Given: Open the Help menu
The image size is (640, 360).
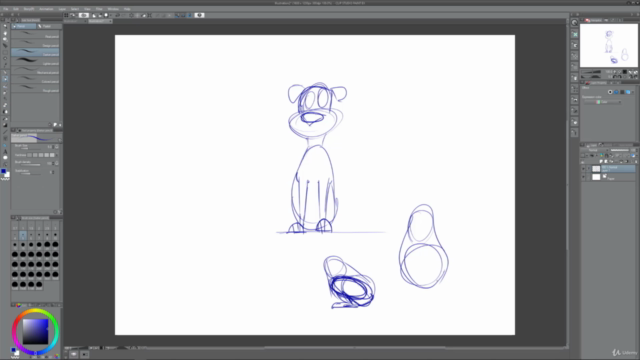Looking at the screenshot, I should point(127,9).
